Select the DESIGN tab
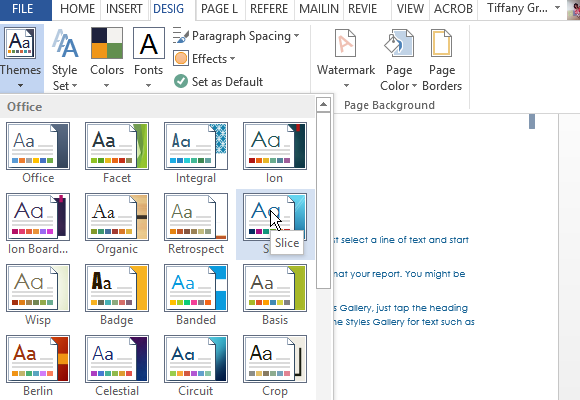 point(168,9)
